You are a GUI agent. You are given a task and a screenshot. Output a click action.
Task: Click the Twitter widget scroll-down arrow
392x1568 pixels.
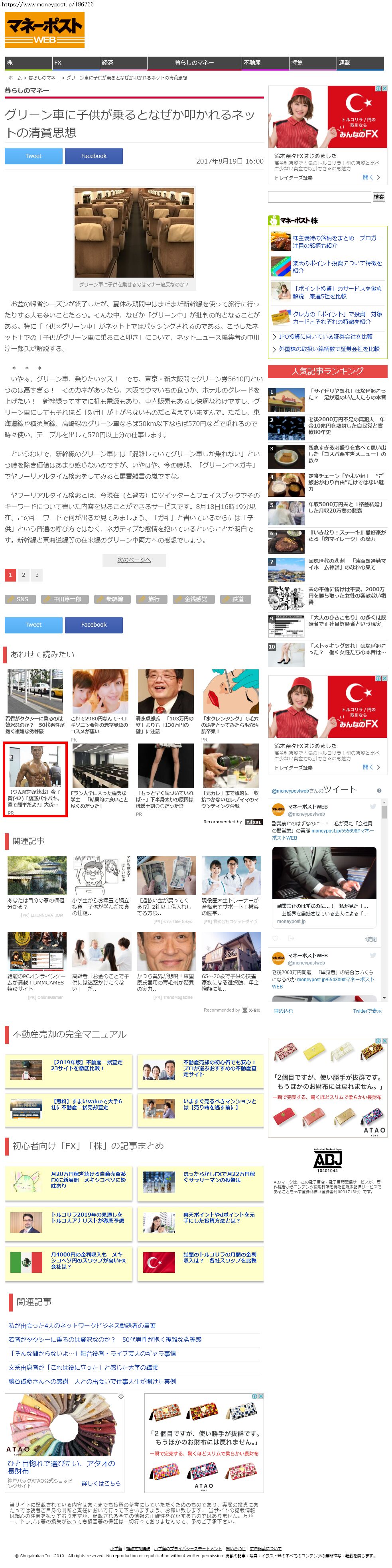pyautogui.click(x=384, y=998)
